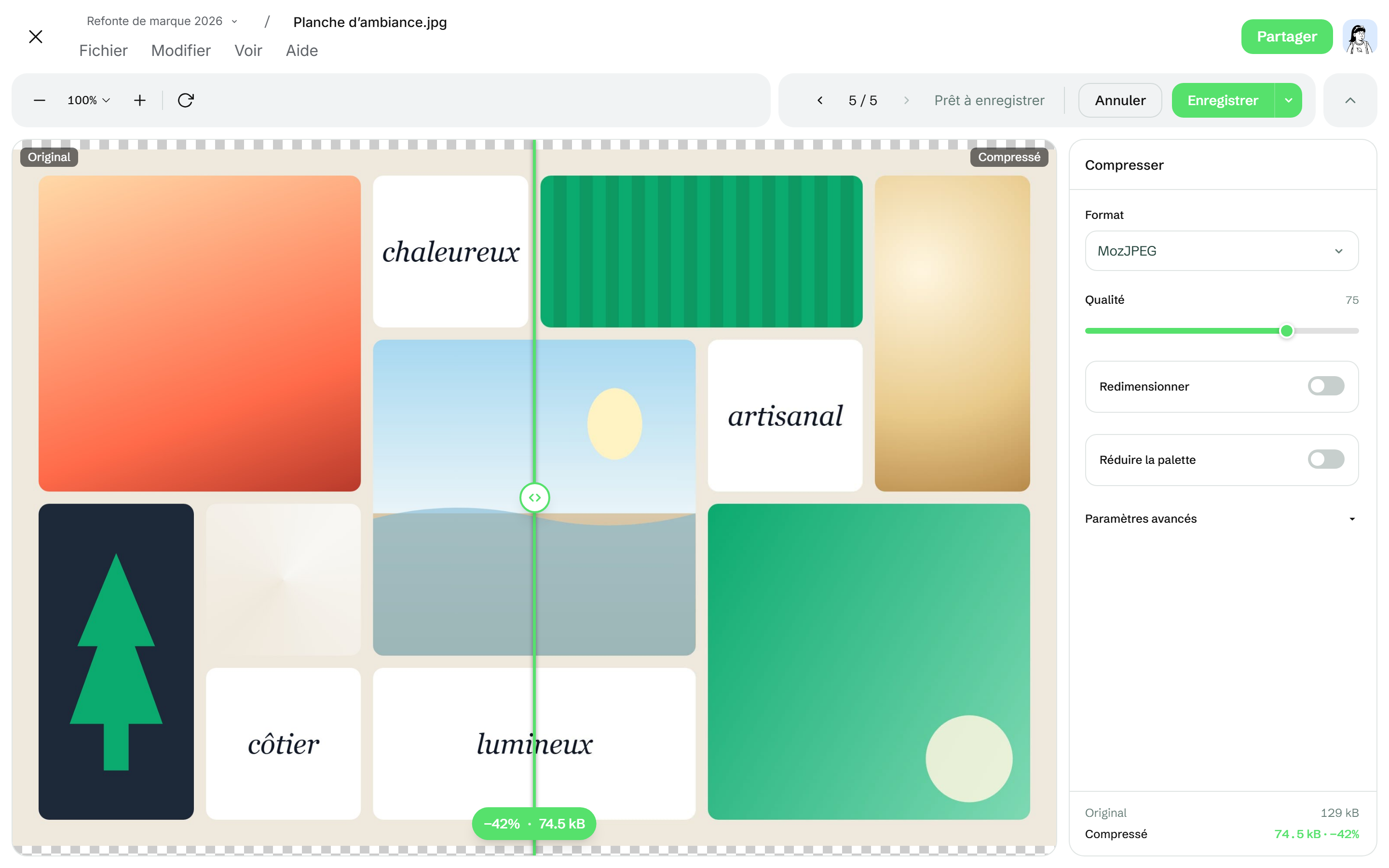Go to previous image arrow
This screenshot has height=868, width=1389.
point(819,100)
